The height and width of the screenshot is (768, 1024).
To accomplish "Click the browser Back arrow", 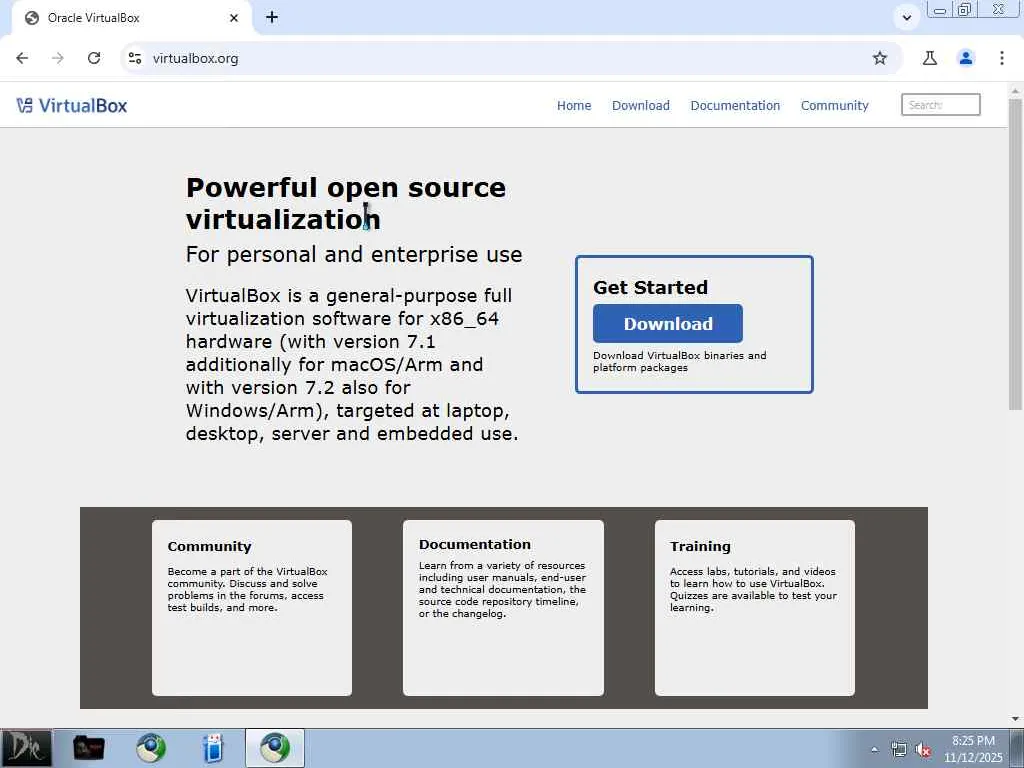I will tap(22, 58).
